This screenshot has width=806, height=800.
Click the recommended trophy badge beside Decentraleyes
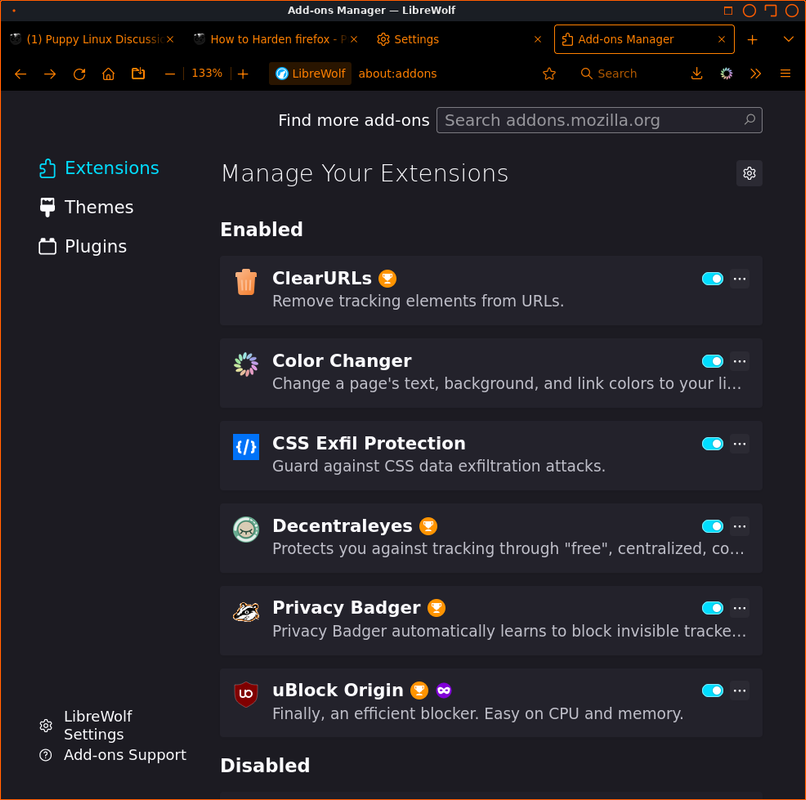pyautogui.click(x=428, y=526)
